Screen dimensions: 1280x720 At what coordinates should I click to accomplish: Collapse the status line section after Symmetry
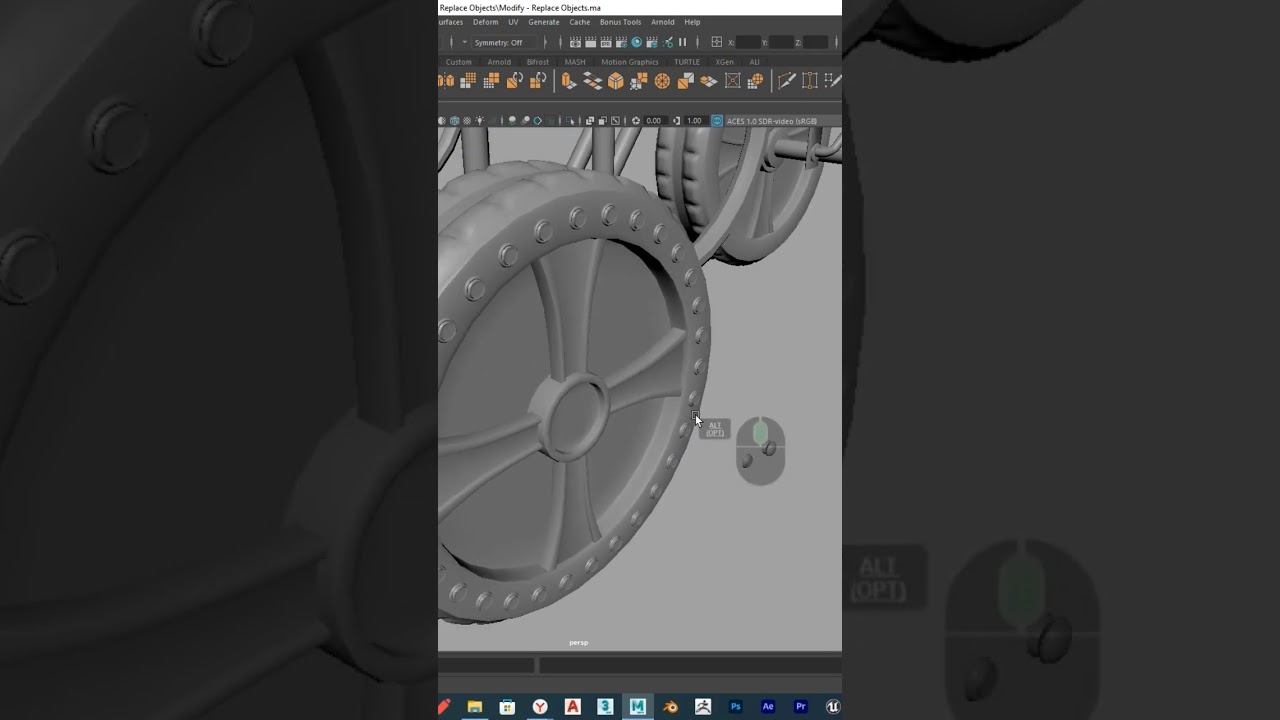tap(545, 42)
